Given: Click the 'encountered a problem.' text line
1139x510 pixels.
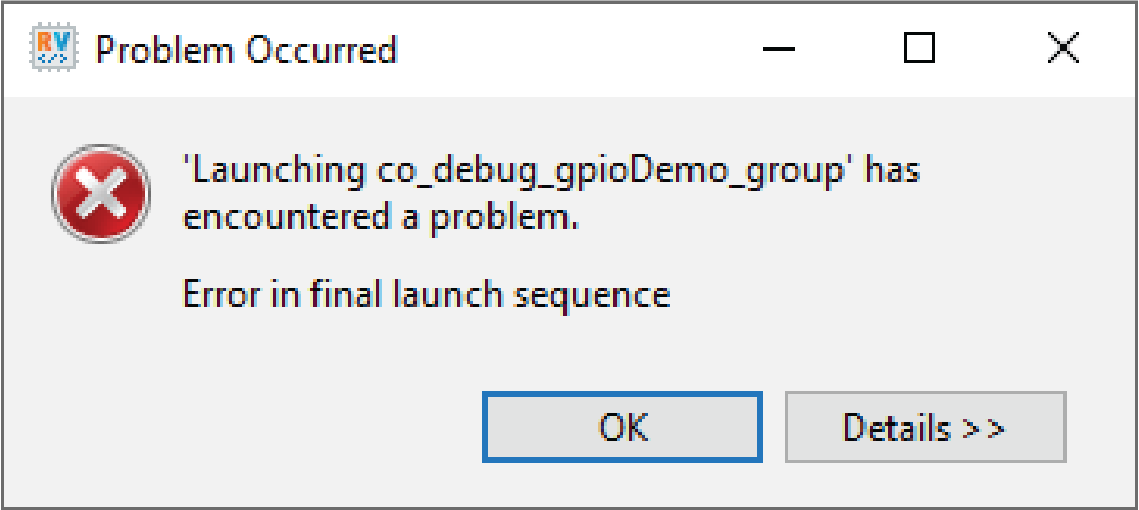Looking at the screenshot, I should tap(381, 217).
